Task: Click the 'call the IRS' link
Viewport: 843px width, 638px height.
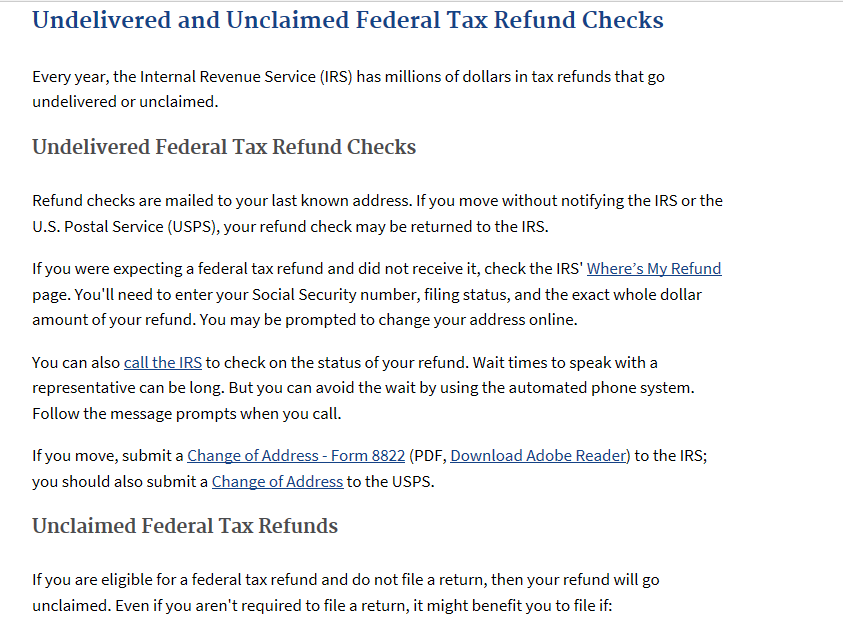Action: (x=163, y=362)
